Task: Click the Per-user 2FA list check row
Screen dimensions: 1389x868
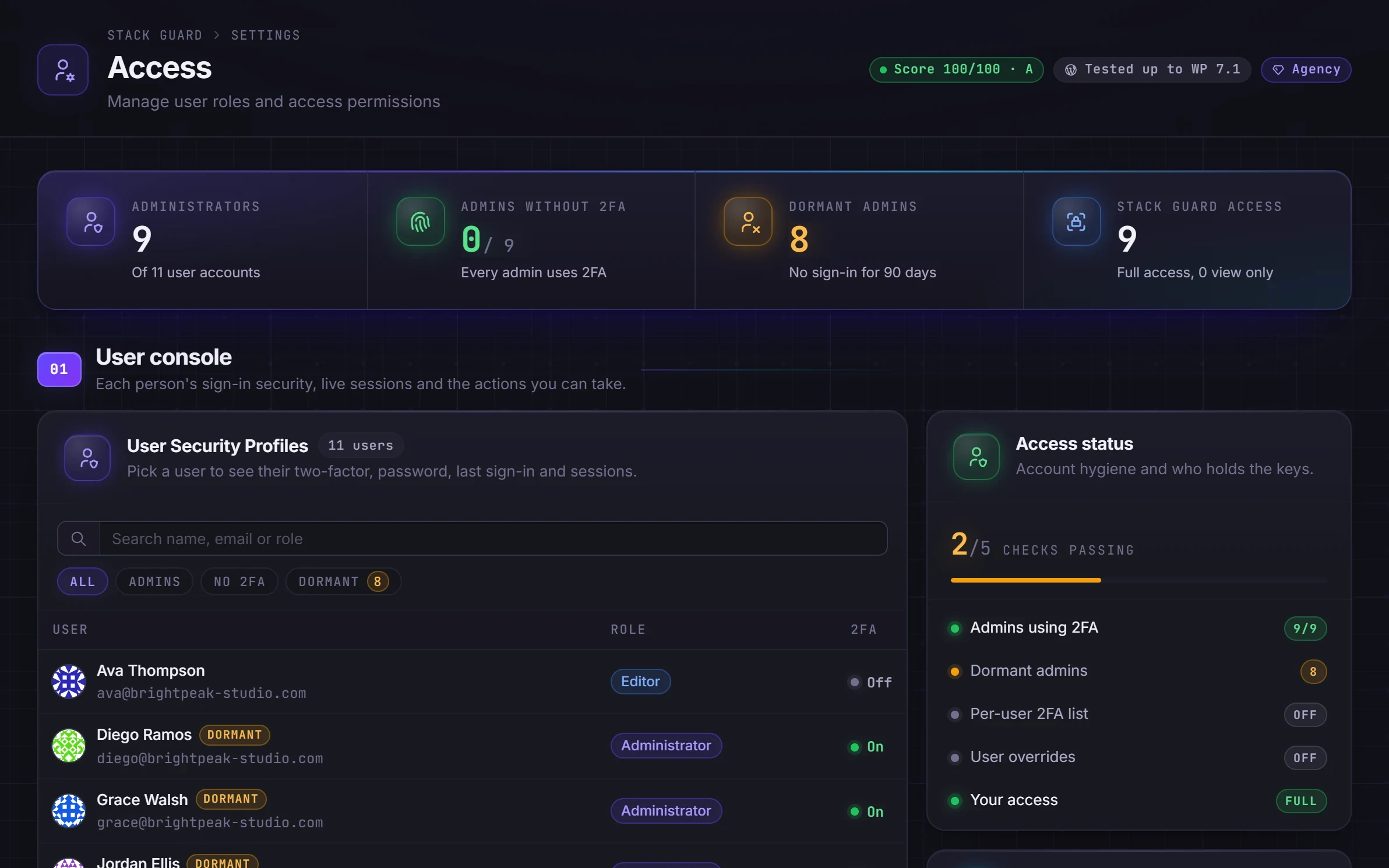Action: coord(1138,714)
